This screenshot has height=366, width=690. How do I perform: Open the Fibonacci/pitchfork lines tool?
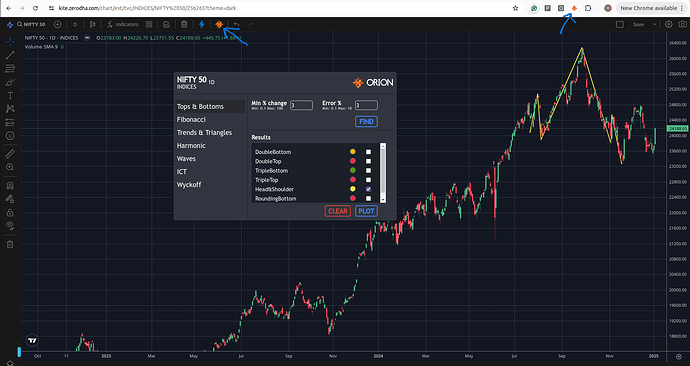(x=10, y=69)
